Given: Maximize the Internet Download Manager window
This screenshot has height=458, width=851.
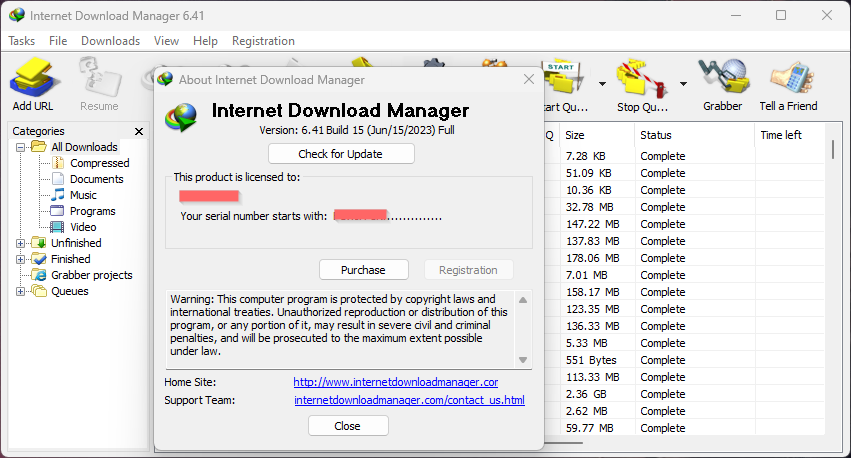Looking at the screenshot, I should point(780,15).
